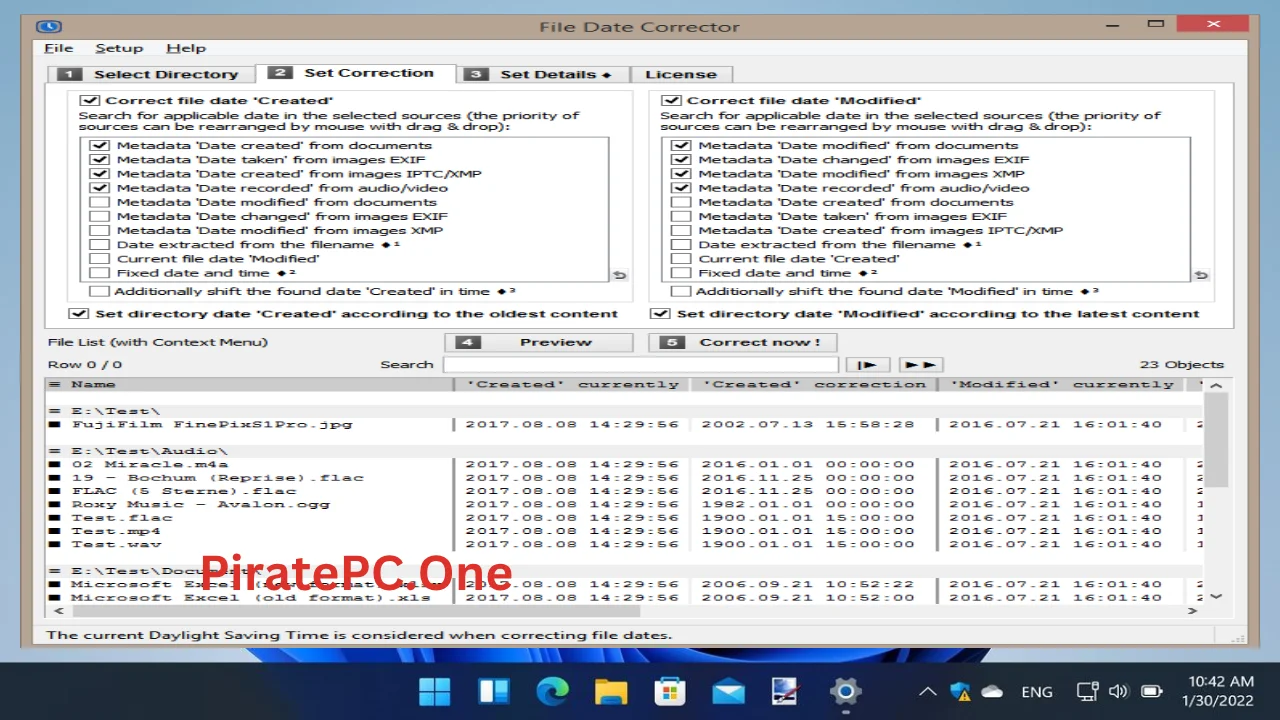
Task: Uncheck 'Date created' from images IPTC/XMP in Created list
Action: point(99,174)
